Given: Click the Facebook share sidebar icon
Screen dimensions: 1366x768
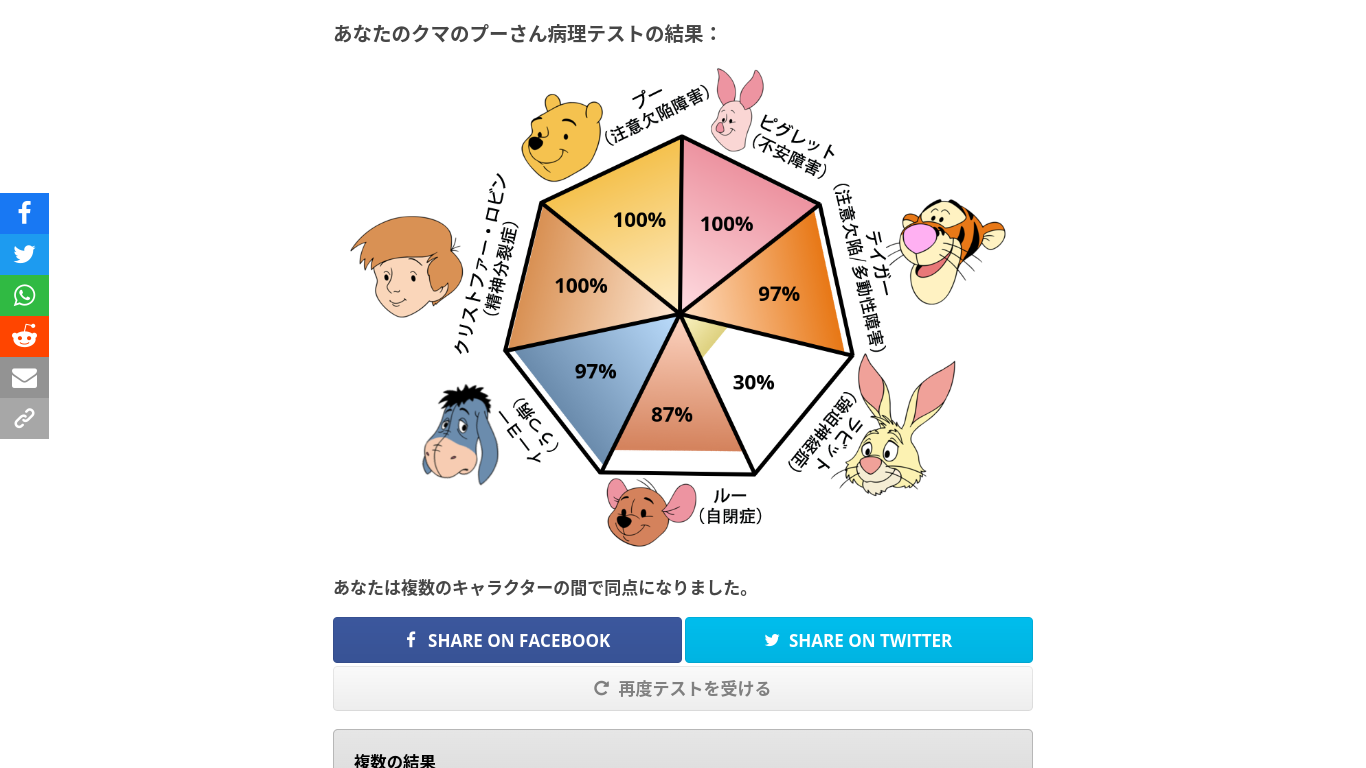Looking at the screenshot, I should pos(24,213).
